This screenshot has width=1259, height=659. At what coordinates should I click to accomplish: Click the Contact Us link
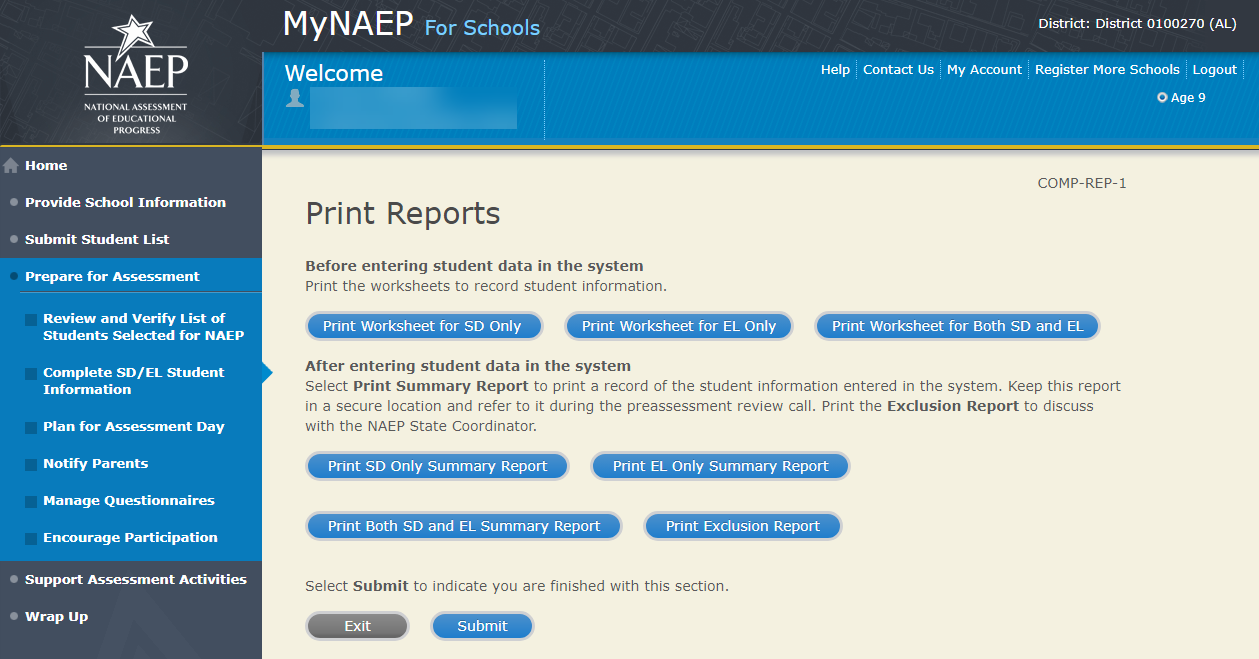tap(898, 70)
